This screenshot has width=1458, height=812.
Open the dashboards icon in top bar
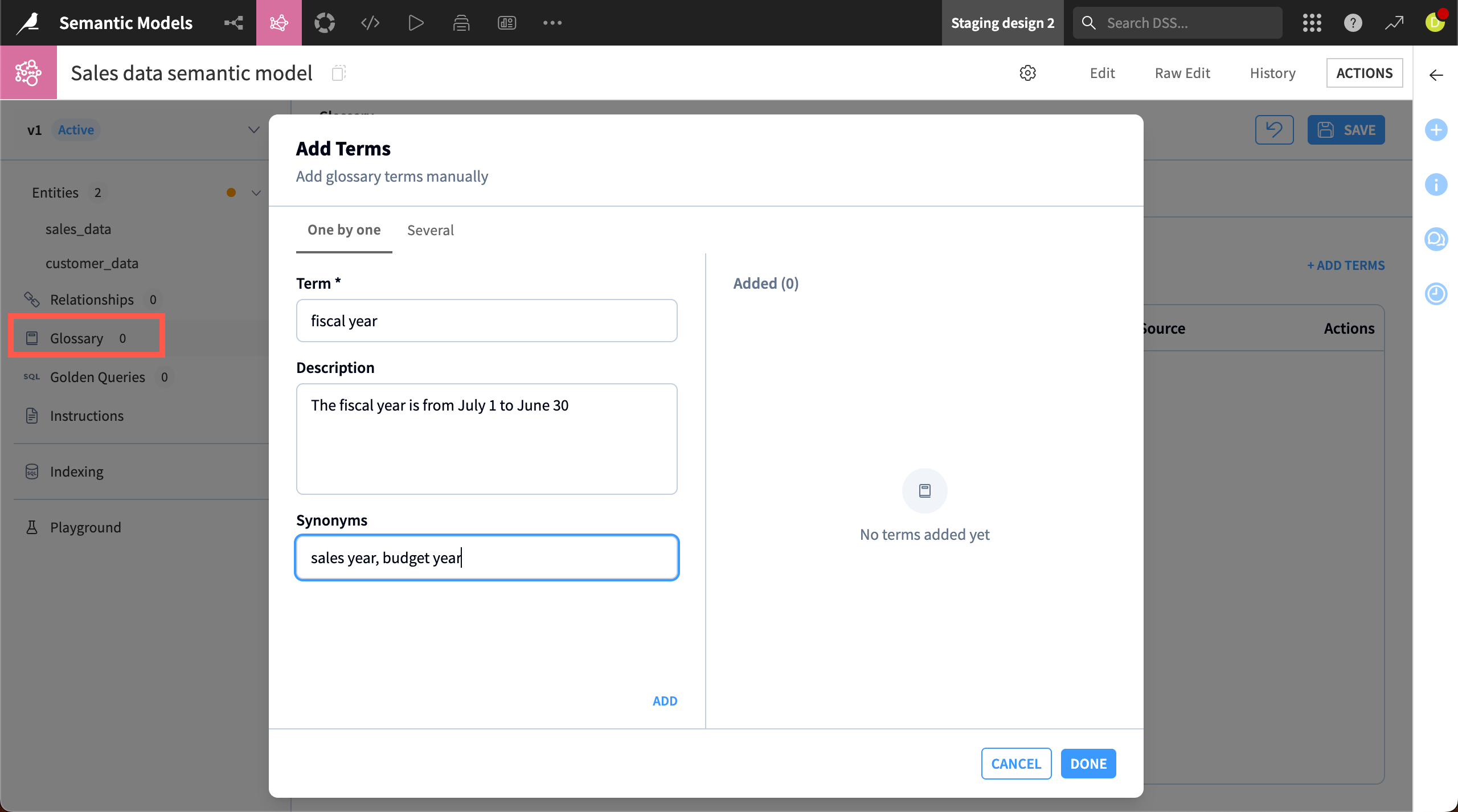pyautogui.click(x=507, y=23)
